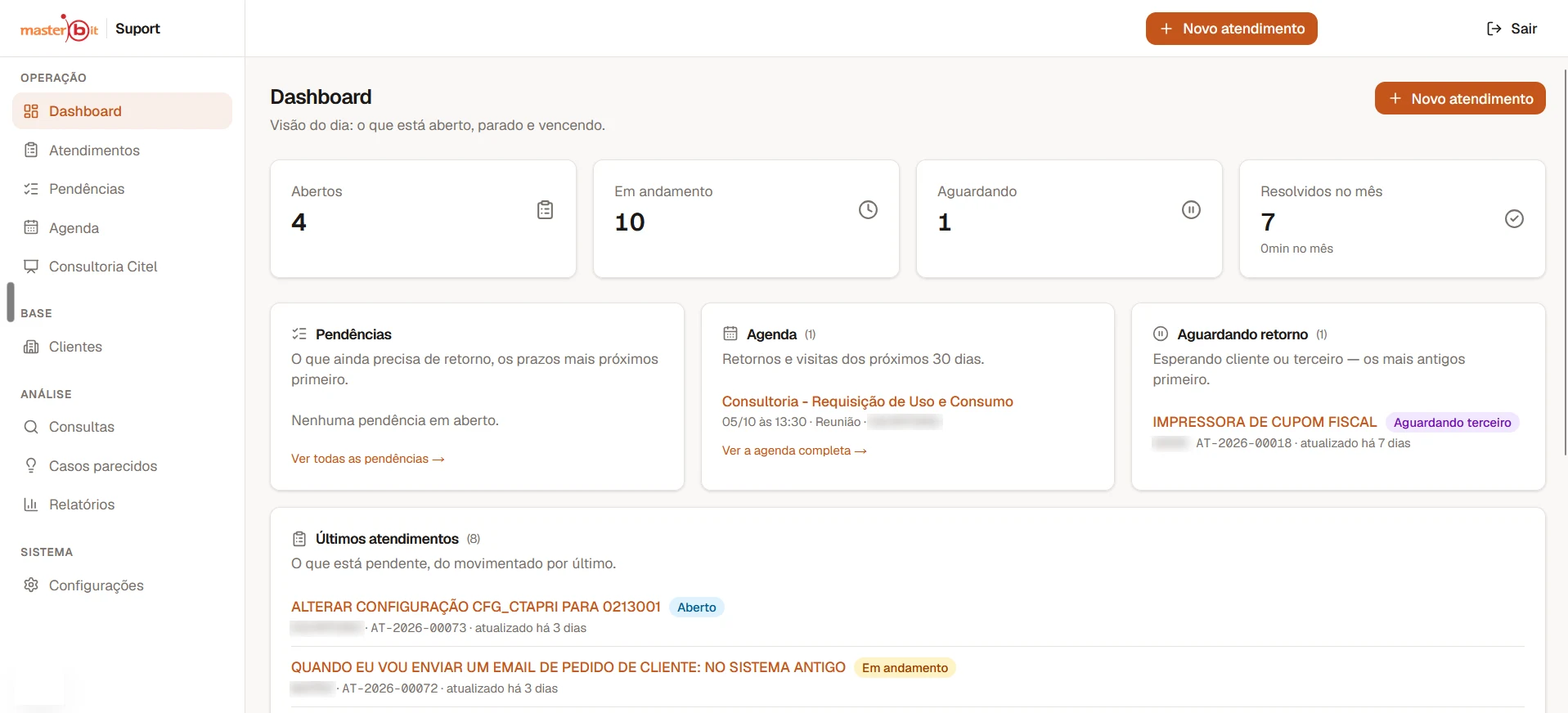Click the checkmark icon on Resolvidos card
This screenshot has width=1568, height=713.
(x=1514, y=219)
